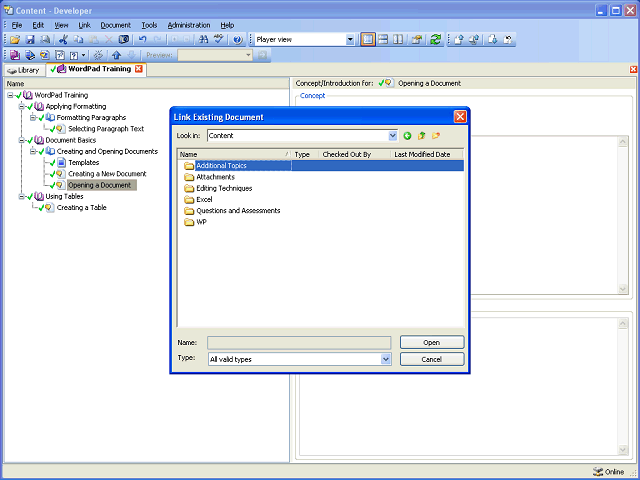This screenshot has width=640, height=480.
Task: Click green Back arrow in Link Existing Document dialog
Action: click(x=407, y=136)
